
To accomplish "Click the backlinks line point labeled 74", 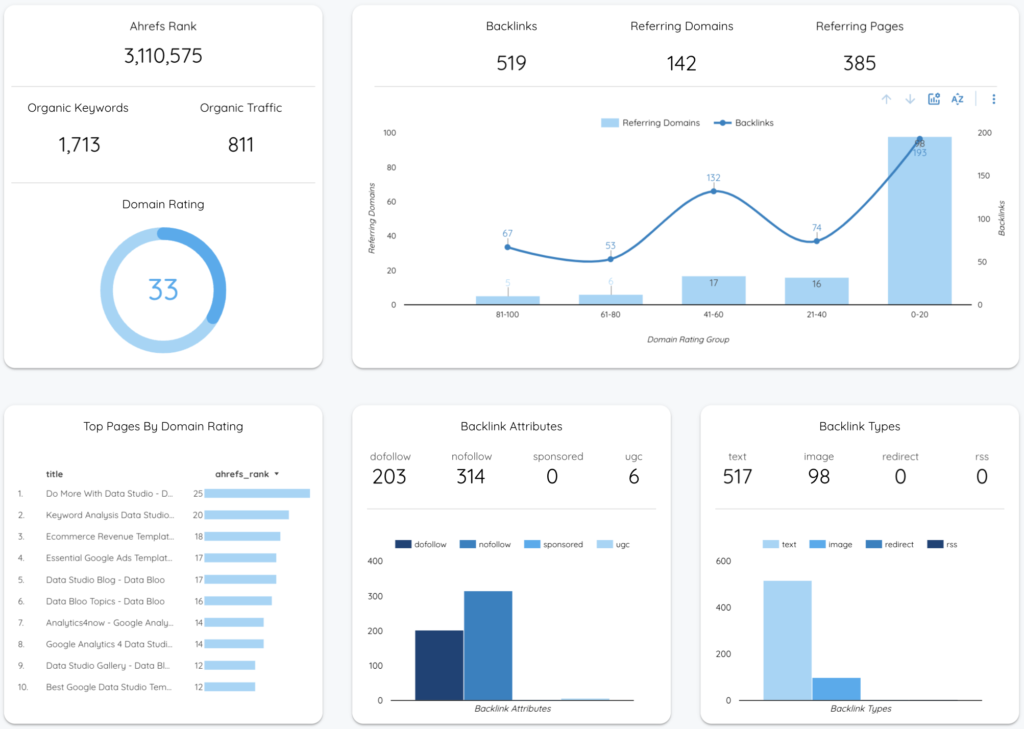I will (816, 241).
